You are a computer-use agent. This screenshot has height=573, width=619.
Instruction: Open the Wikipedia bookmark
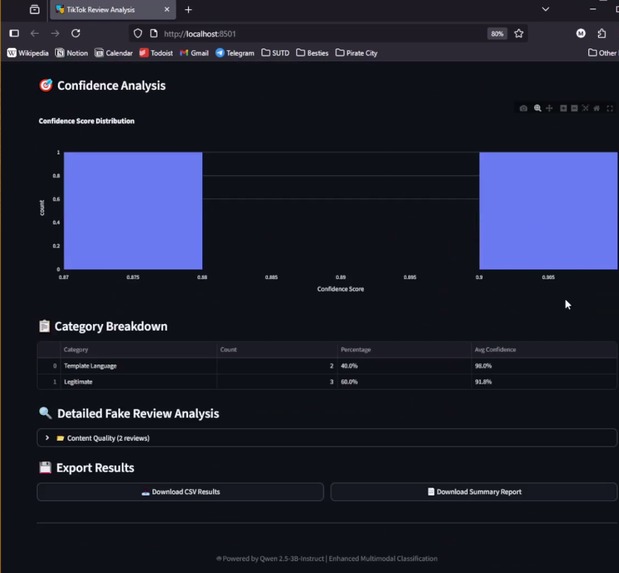click(28, 53)
